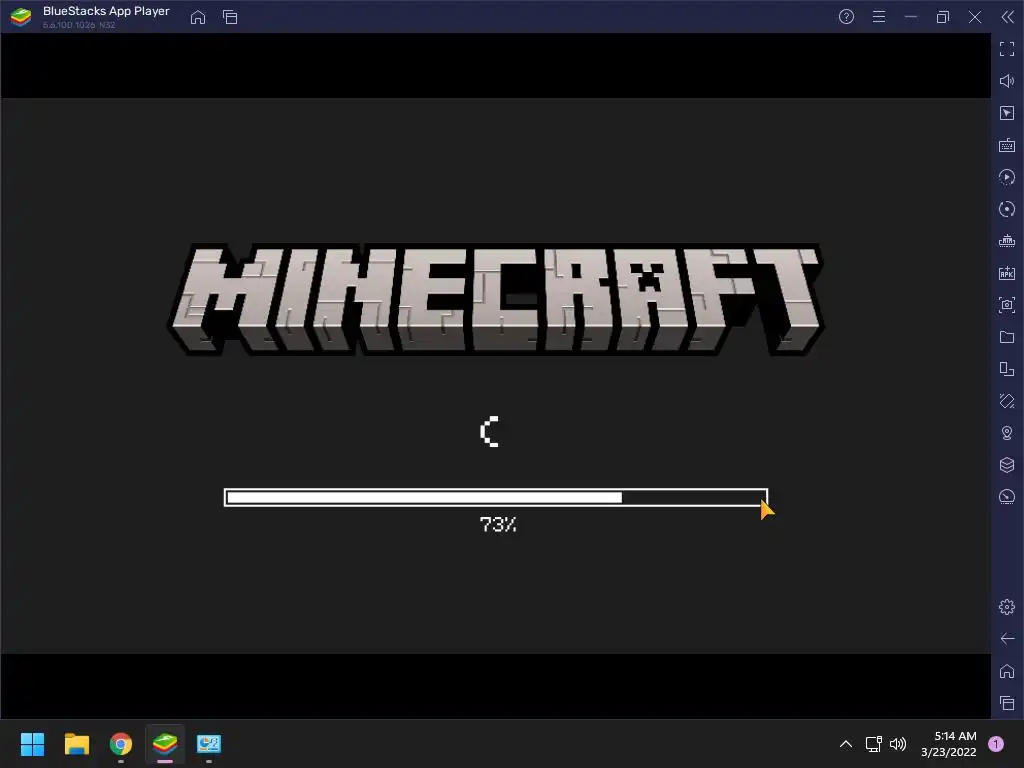Open the media manager folder icon
The width and height of the screenshot is (1024, 768).
(1006, 337)
